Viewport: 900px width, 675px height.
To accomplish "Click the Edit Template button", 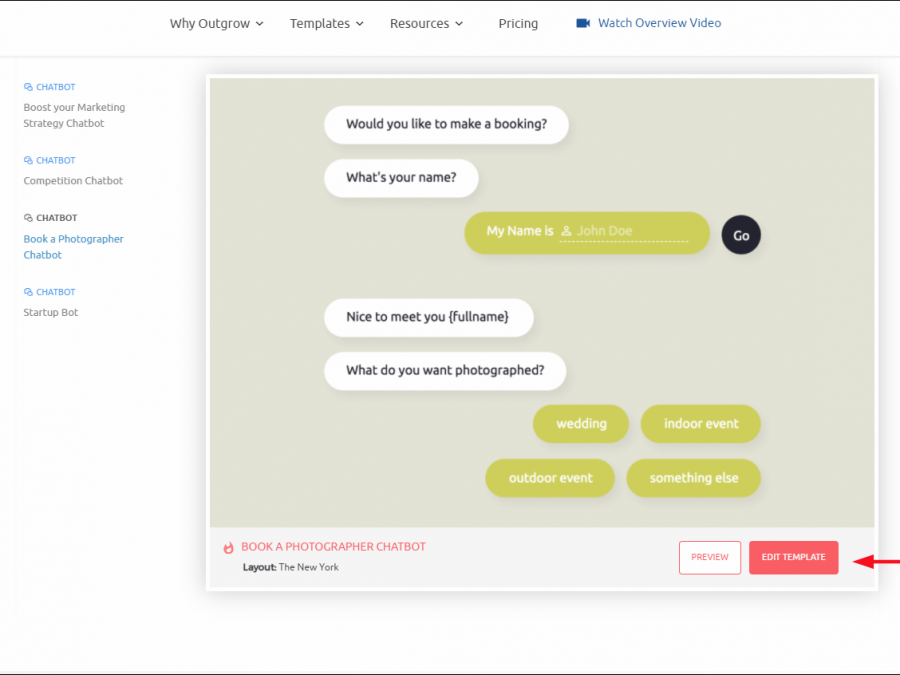I will pyautogui.click(x=793, y=557).
